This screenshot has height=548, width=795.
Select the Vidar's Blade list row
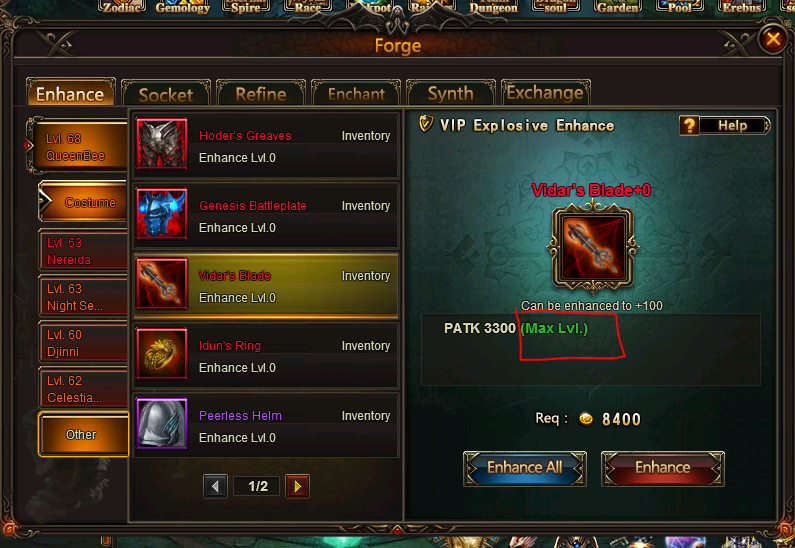coord(266,286)
